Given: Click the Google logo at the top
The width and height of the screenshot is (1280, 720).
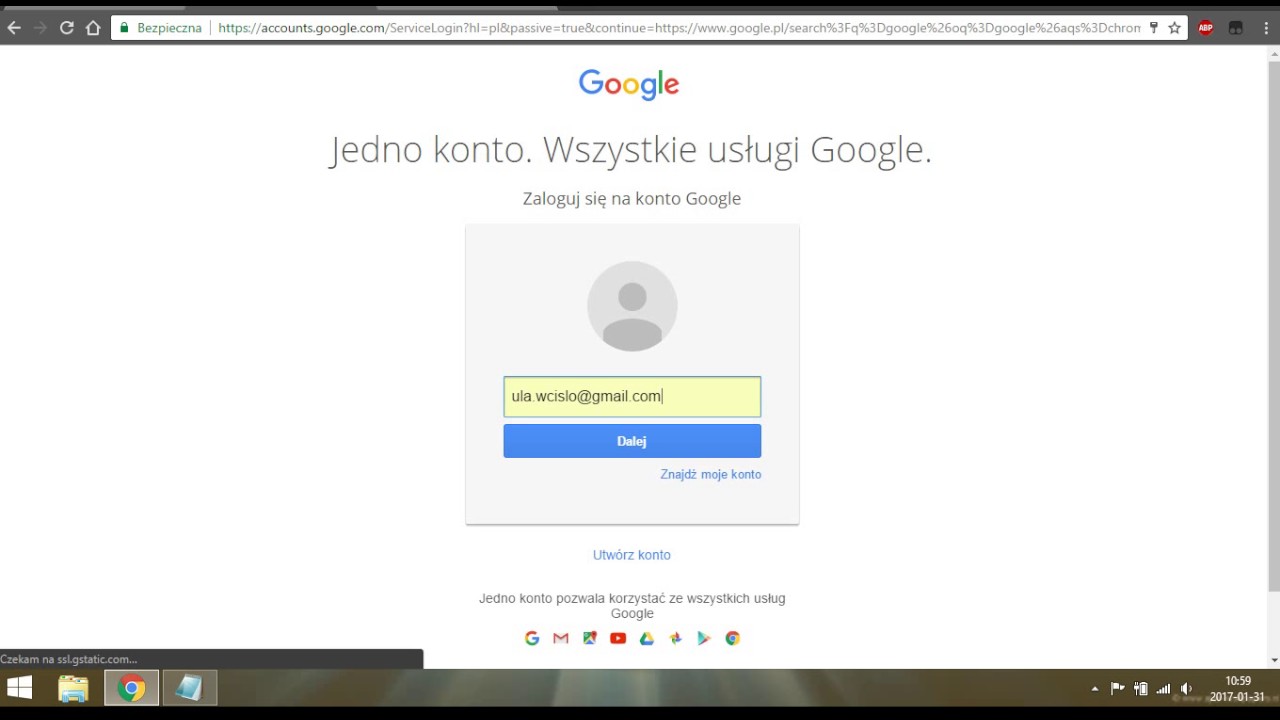Looking at the screenshot, I should (x=629, y=85).
